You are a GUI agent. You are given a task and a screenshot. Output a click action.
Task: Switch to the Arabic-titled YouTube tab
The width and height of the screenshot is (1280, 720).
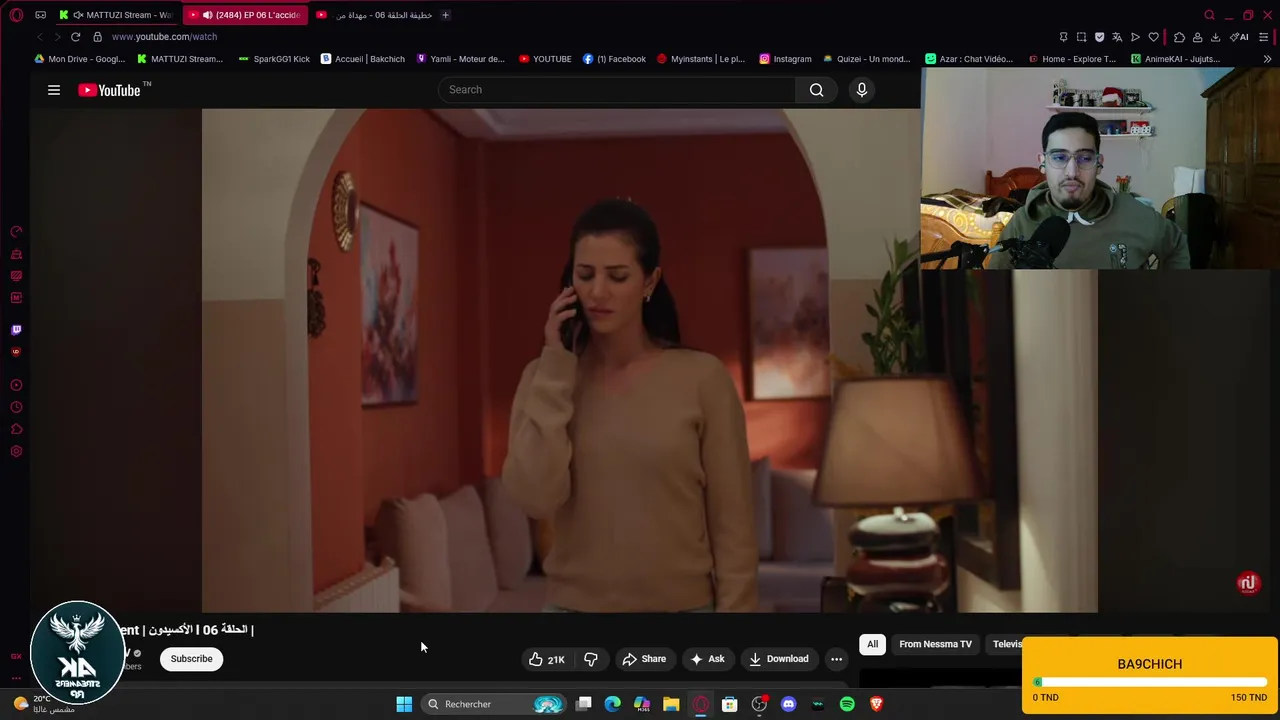tap(374, 15)
